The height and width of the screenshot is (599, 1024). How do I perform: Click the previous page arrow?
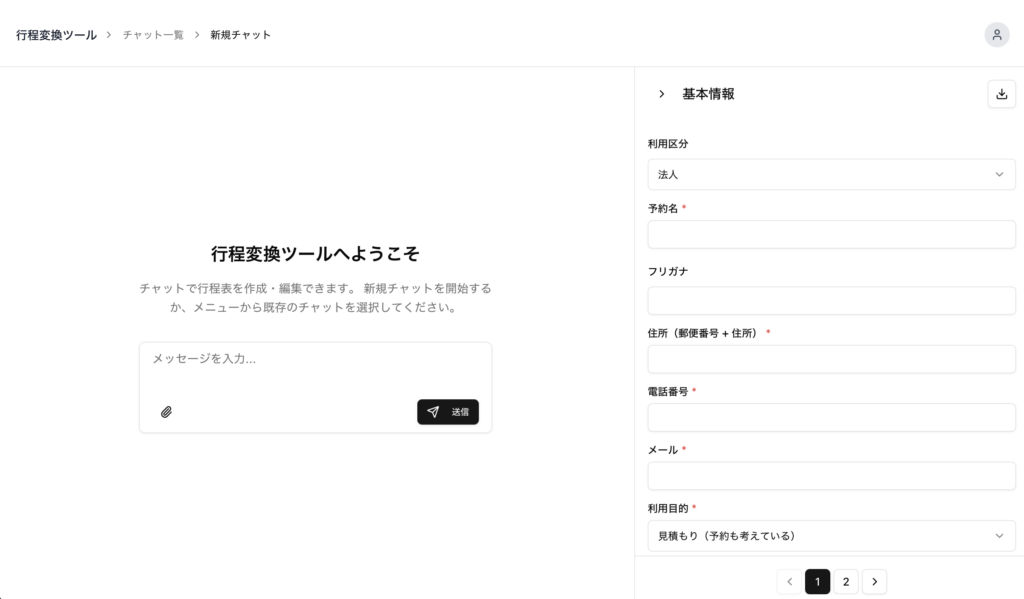(789, 582)
